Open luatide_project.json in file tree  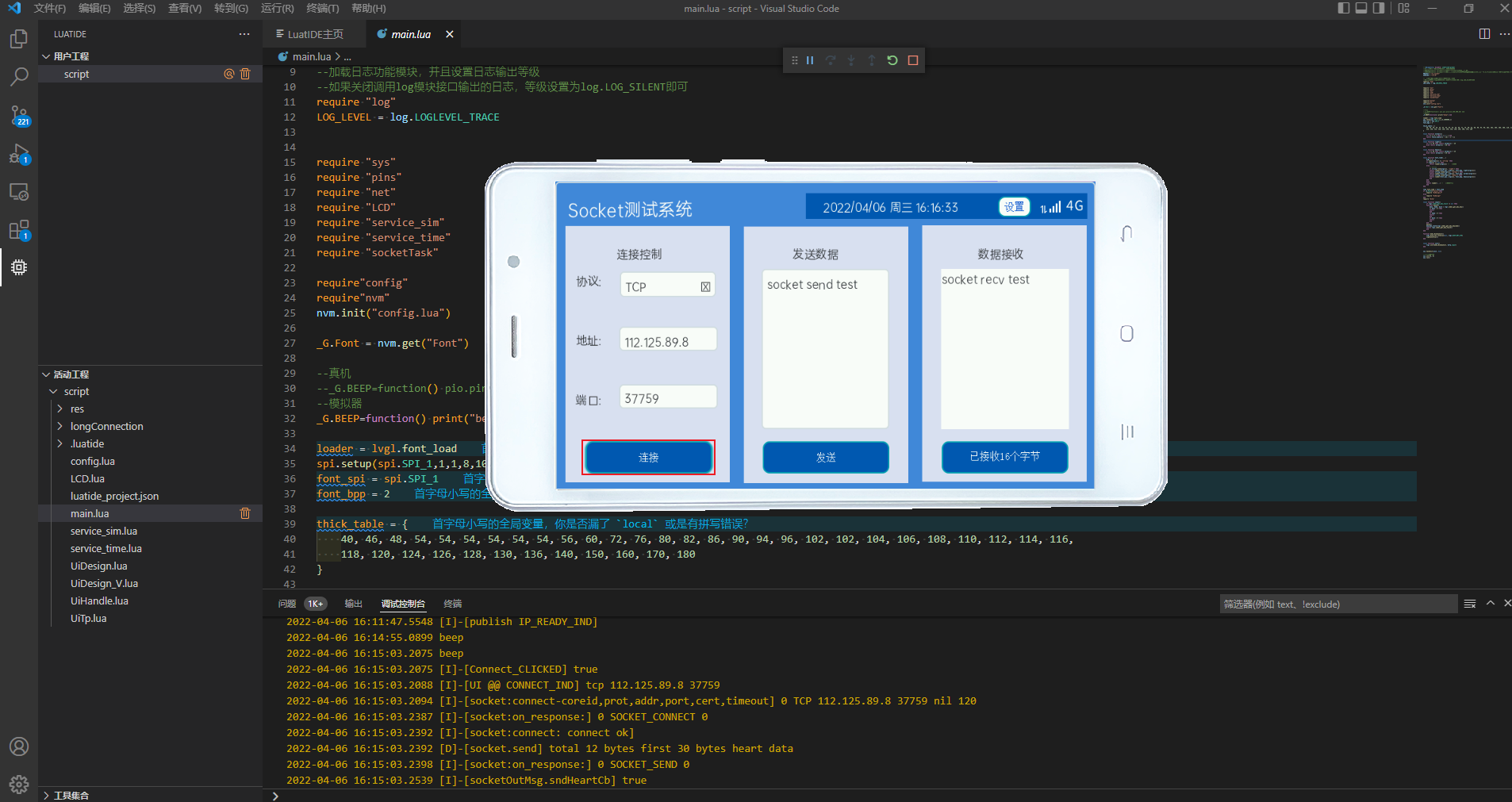pyautogui.click(x=114, y=497)
